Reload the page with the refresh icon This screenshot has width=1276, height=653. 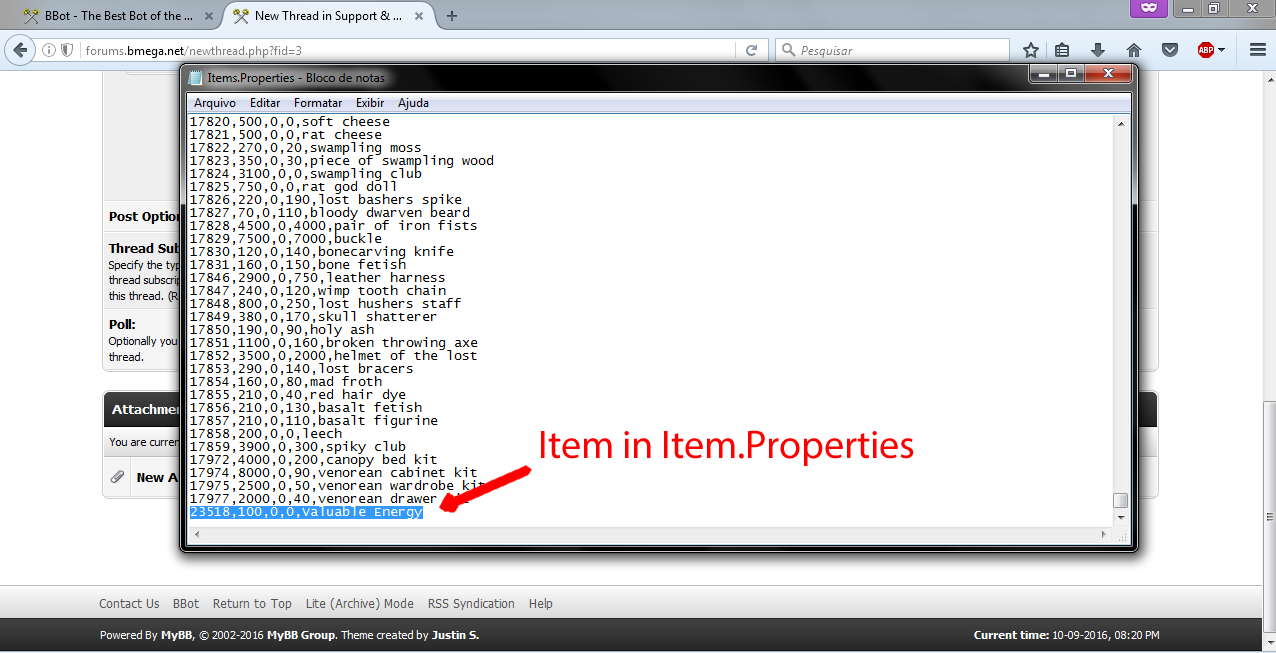tap(751, 50)
